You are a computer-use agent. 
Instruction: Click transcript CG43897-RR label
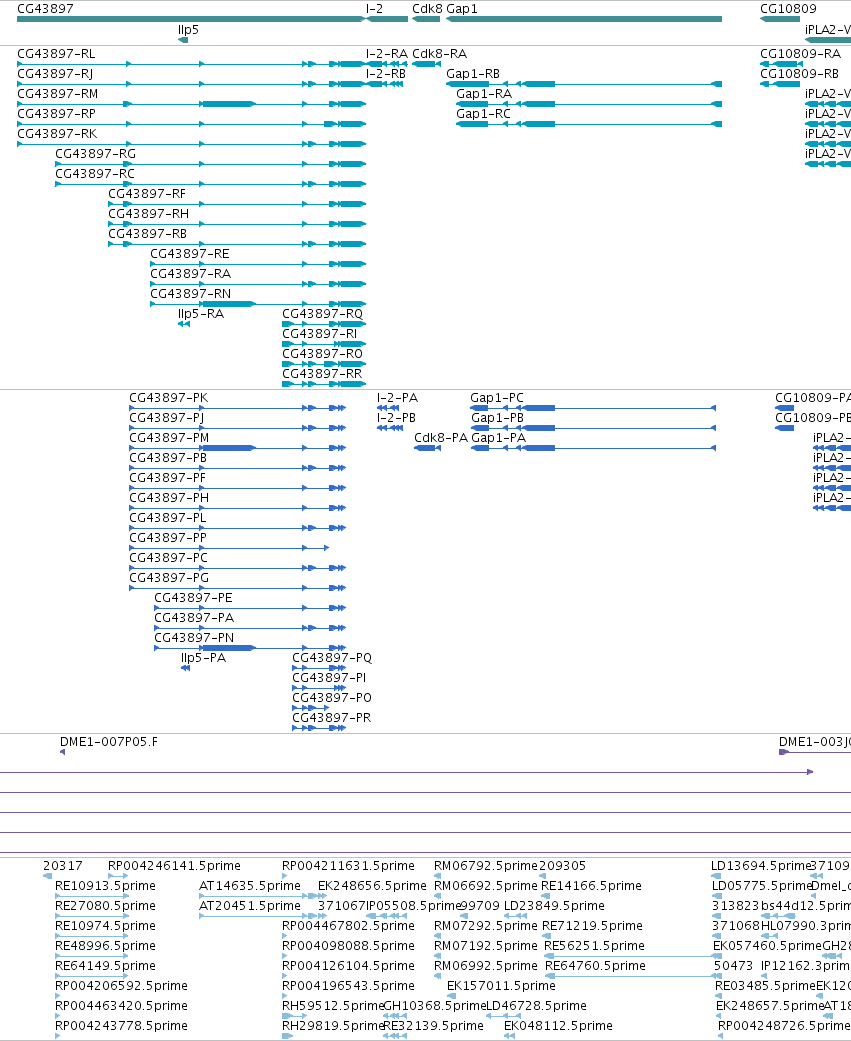(323, 372)
